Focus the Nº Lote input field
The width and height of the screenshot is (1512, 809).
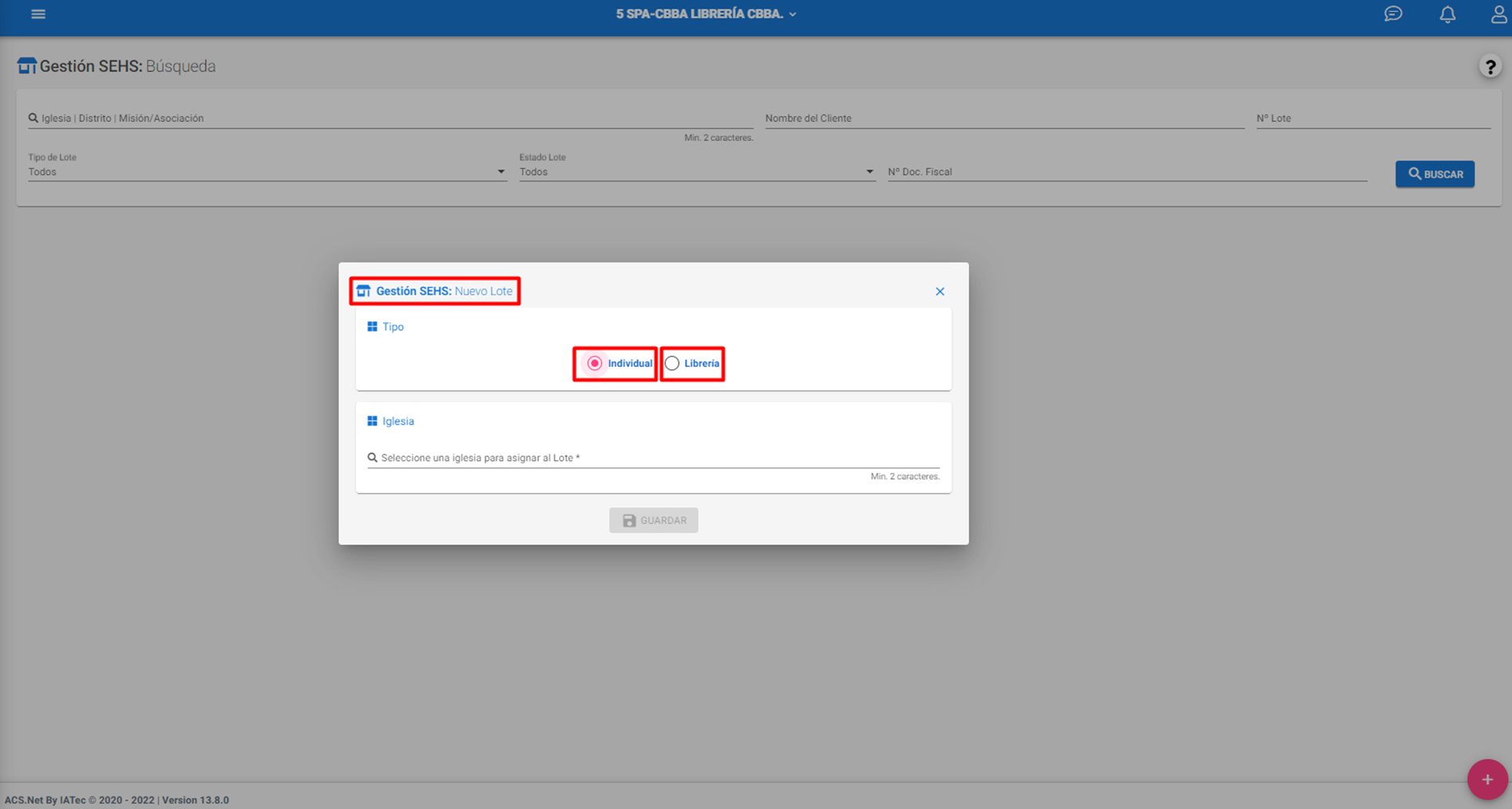tap(1373, 118)
